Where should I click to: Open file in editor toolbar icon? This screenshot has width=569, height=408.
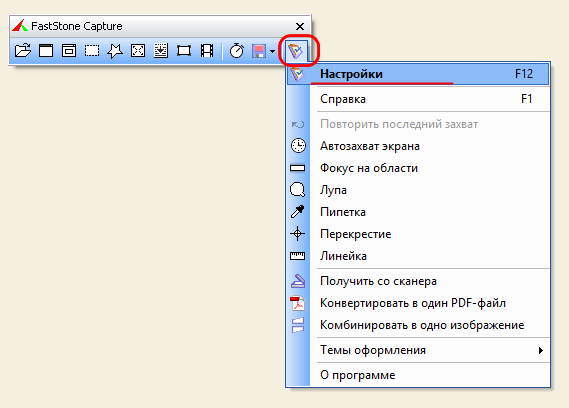[23, 50]
